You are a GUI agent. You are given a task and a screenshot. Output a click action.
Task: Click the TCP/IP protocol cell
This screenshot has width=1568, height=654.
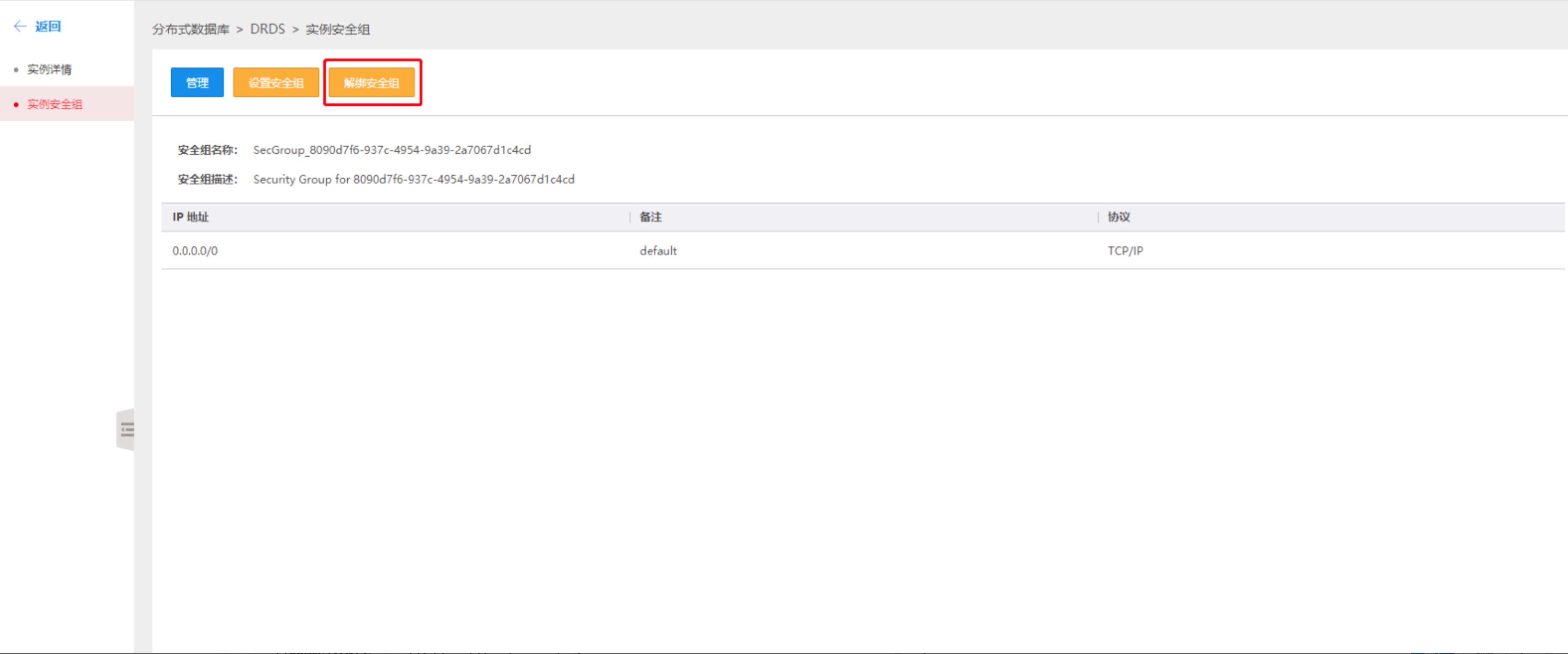(1125, 250)
